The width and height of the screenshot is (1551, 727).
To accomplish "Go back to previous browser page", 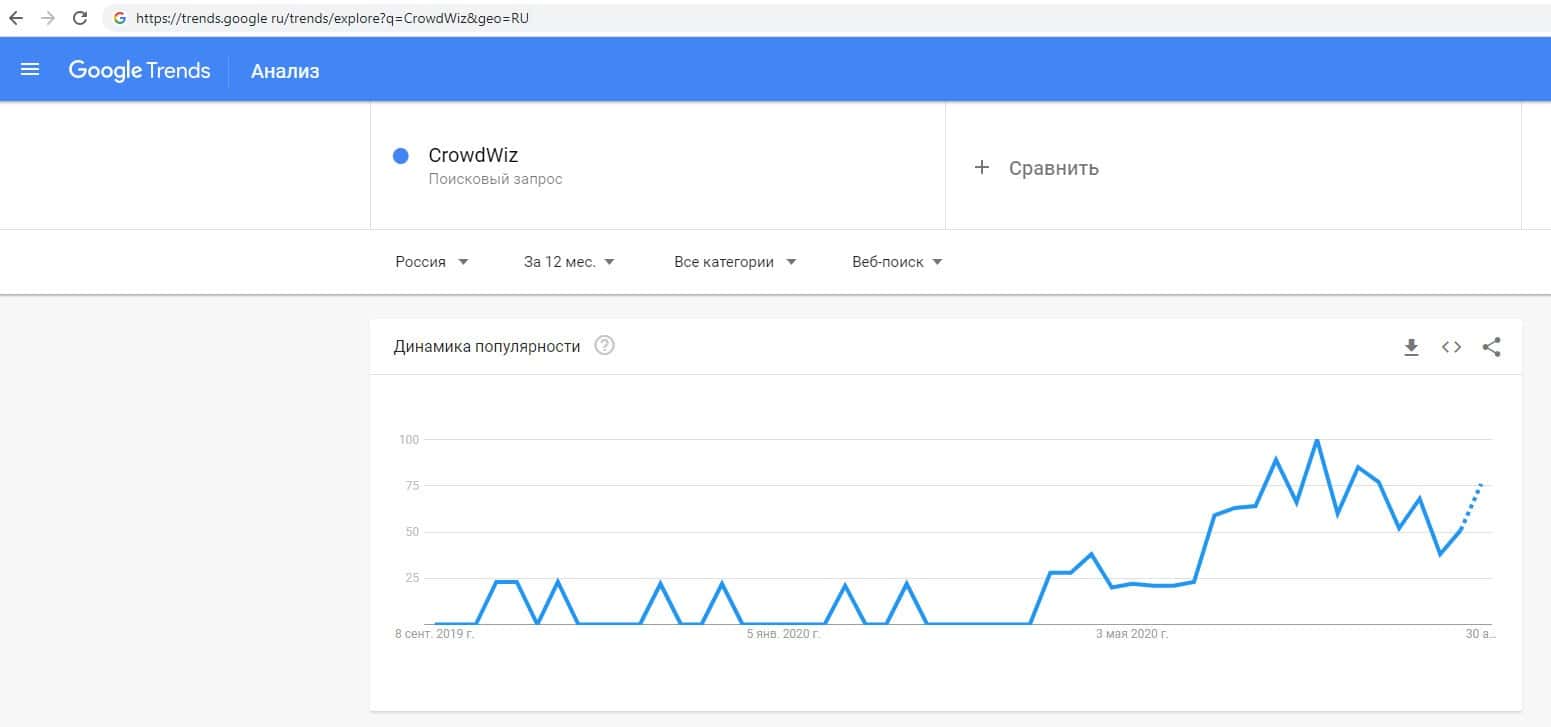I will tap(16, 18).
